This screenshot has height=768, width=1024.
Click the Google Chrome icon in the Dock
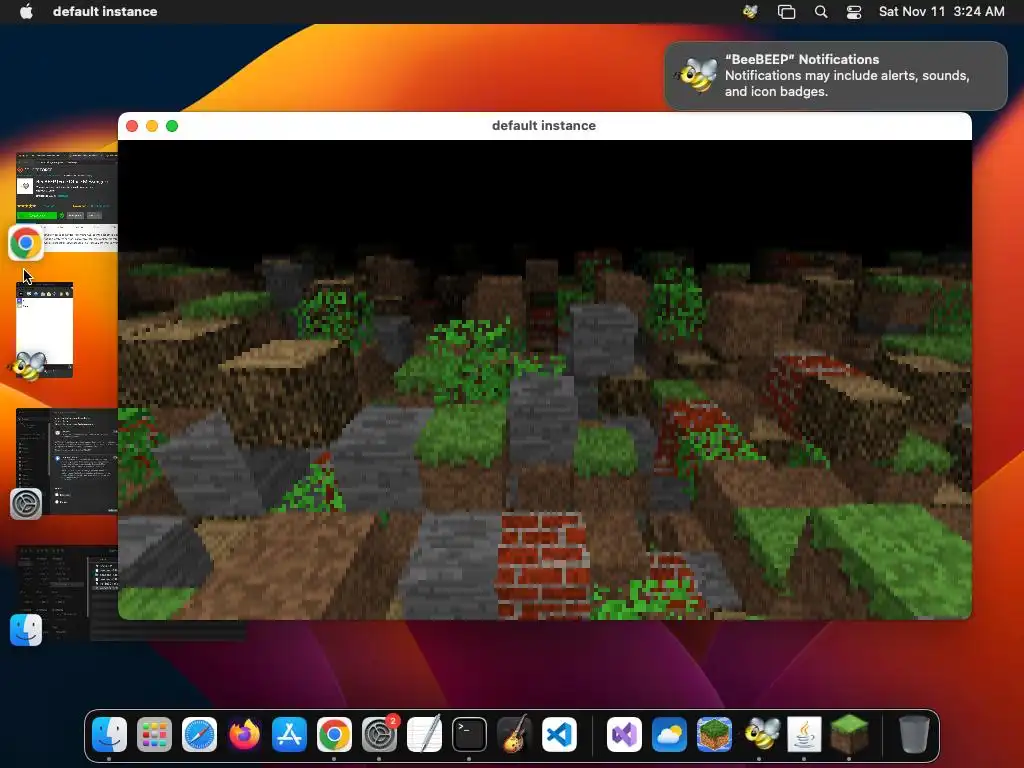point(334,735)
